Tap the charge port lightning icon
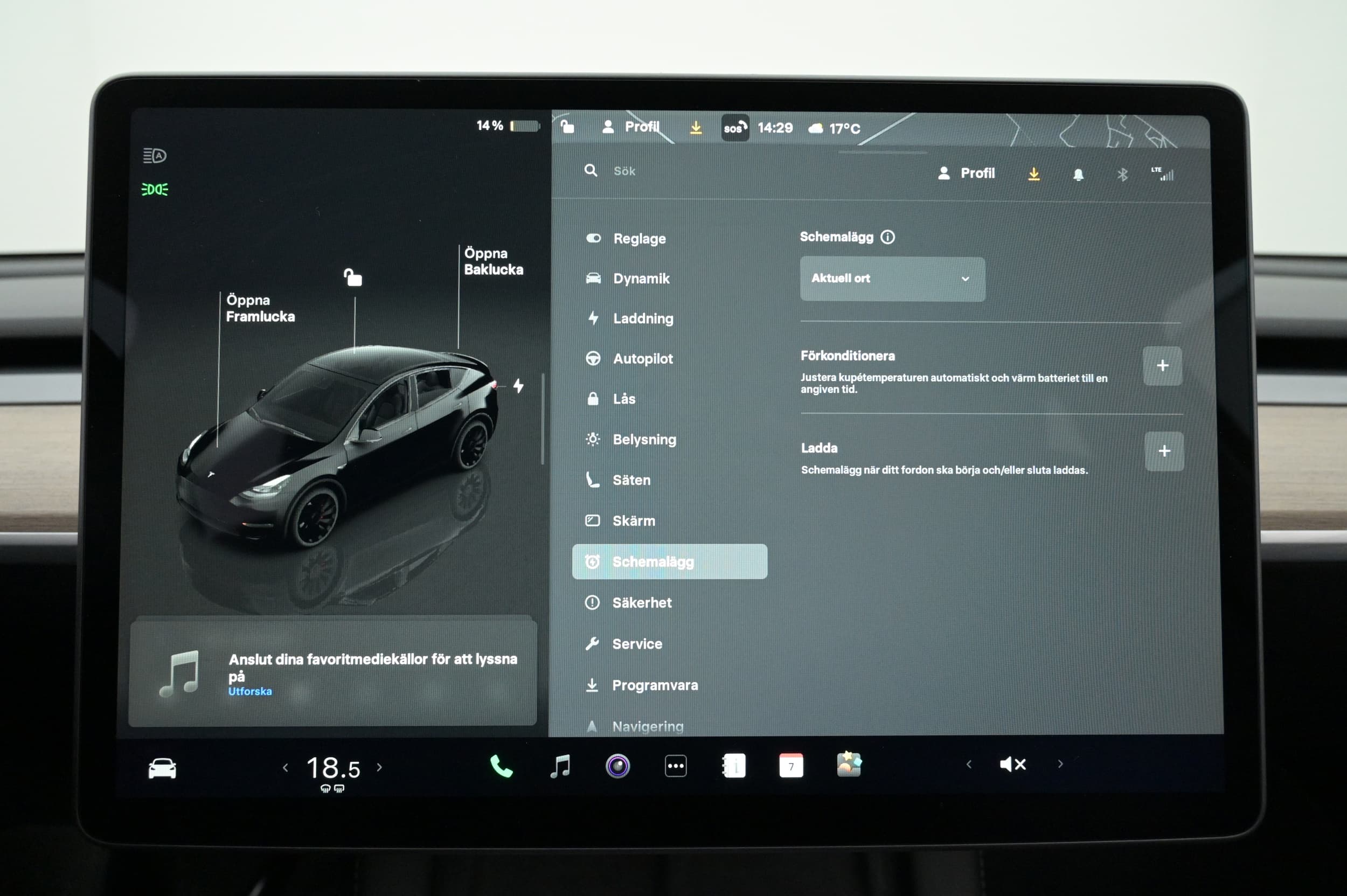The height and width of the screenshot is (896, 1347). [x=518, y=386]
